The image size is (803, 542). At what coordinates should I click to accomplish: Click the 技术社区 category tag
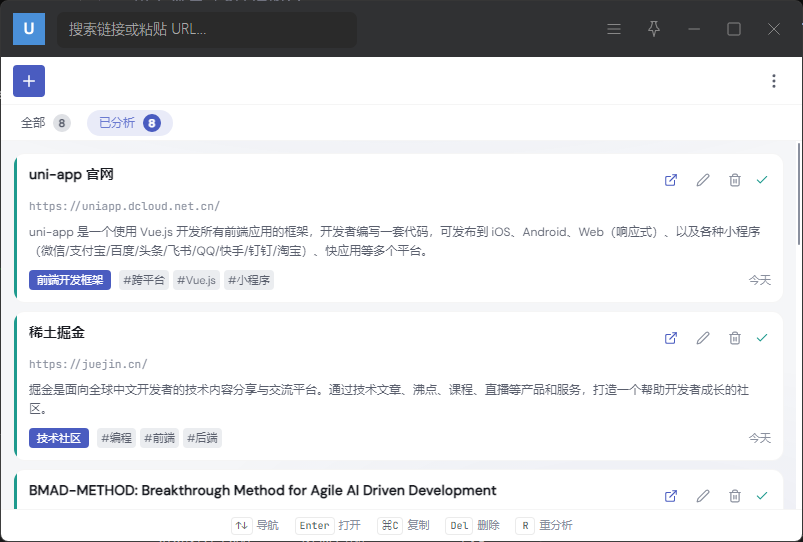click(x=59, y=438)
